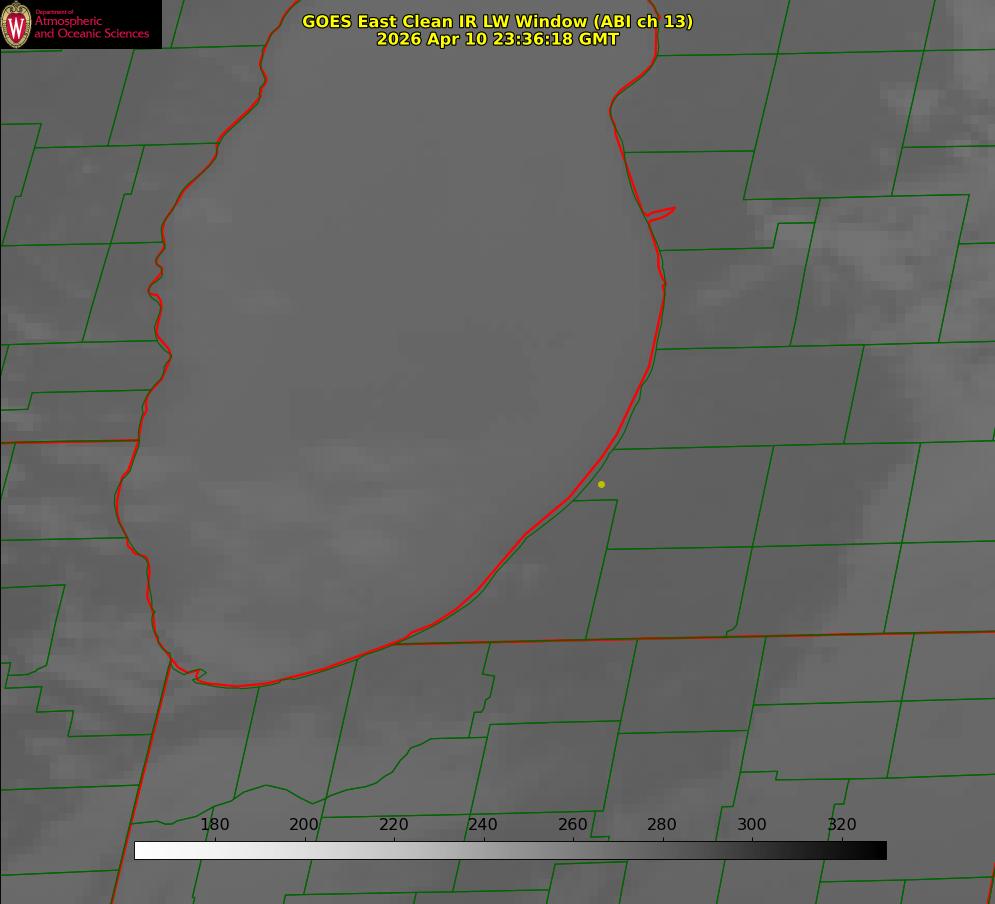
Task: Select the GOES East Clean IR title text
Action: coord(498,21)
